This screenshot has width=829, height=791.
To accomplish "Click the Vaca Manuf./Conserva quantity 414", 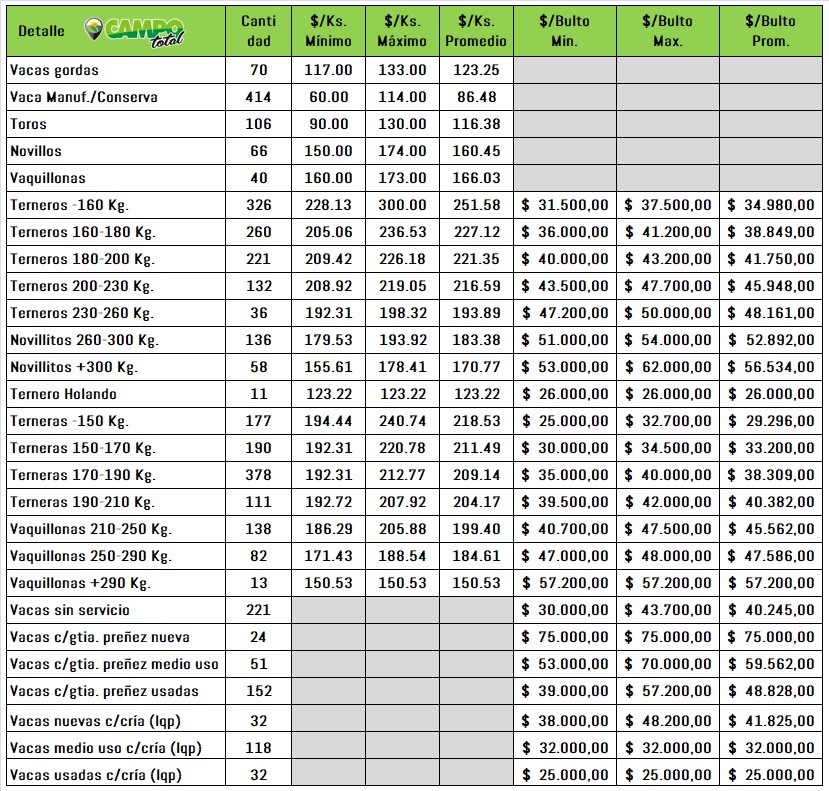I will pyautogui.click(x=259, y=98).
